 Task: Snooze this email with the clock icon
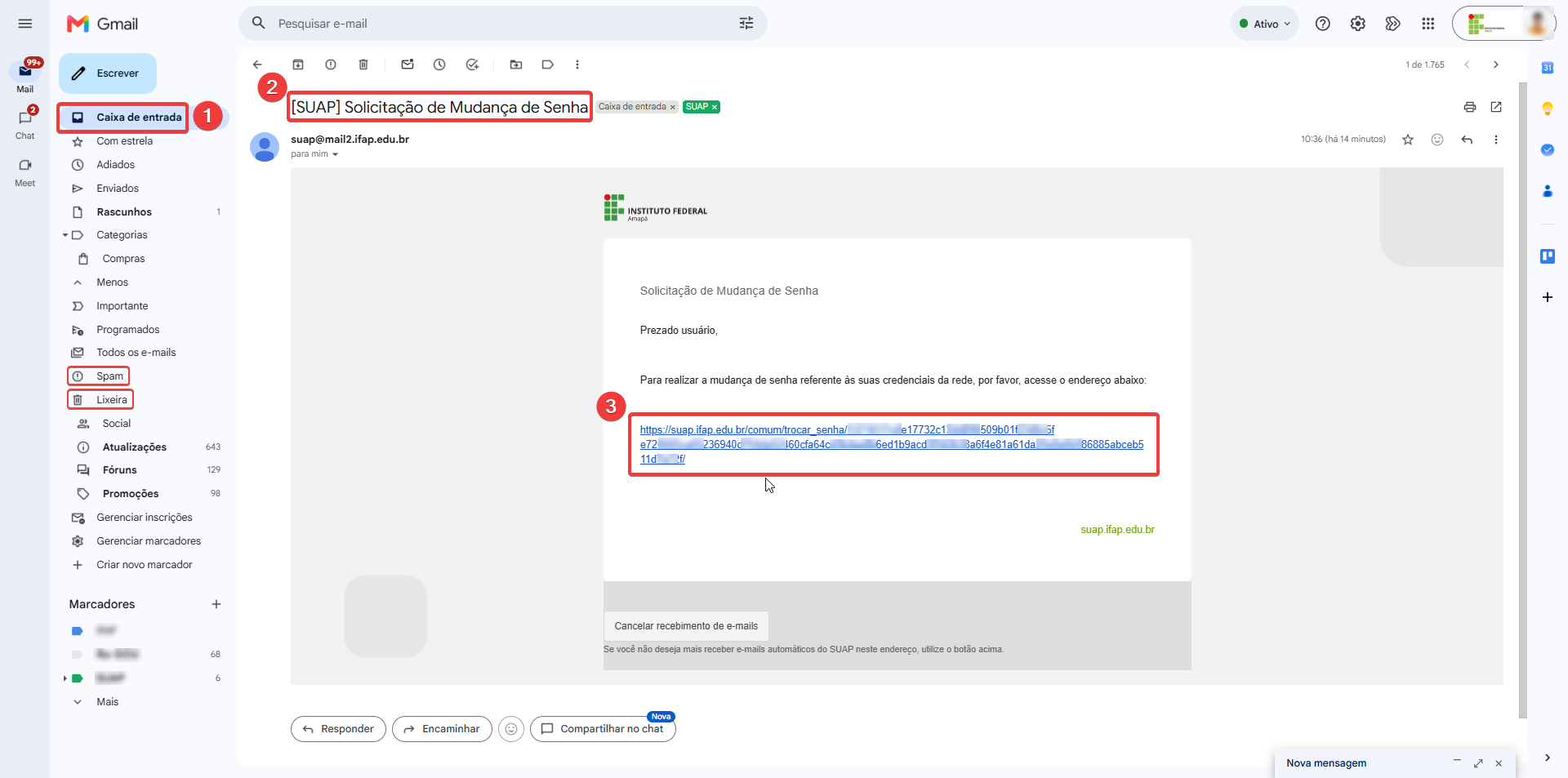pos(439,64)
